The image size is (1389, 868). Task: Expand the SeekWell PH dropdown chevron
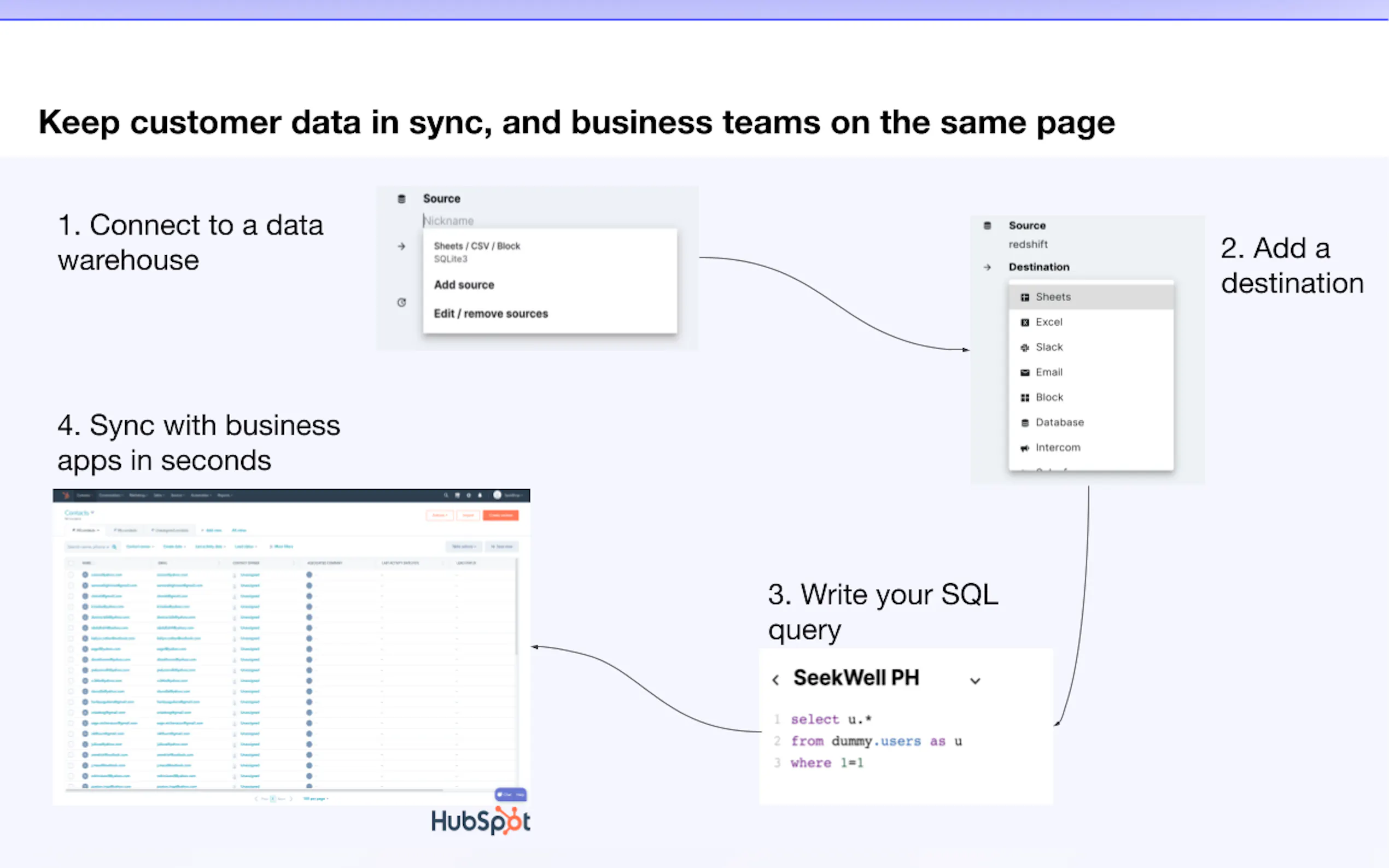(974, 681)
